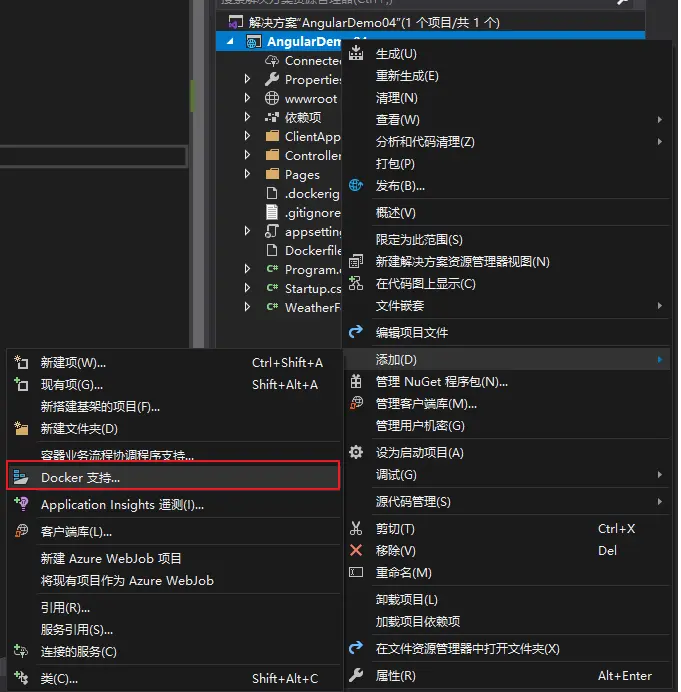Click the New Item (新建项) icon
The width and height of the screenshot is (681, 692).
(21, 362)
